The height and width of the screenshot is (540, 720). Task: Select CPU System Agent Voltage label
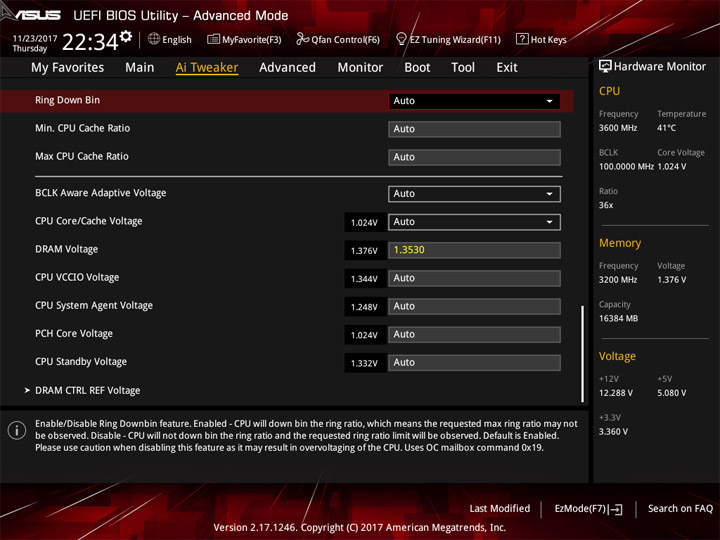pyautogui.click(x=94, y=305)
